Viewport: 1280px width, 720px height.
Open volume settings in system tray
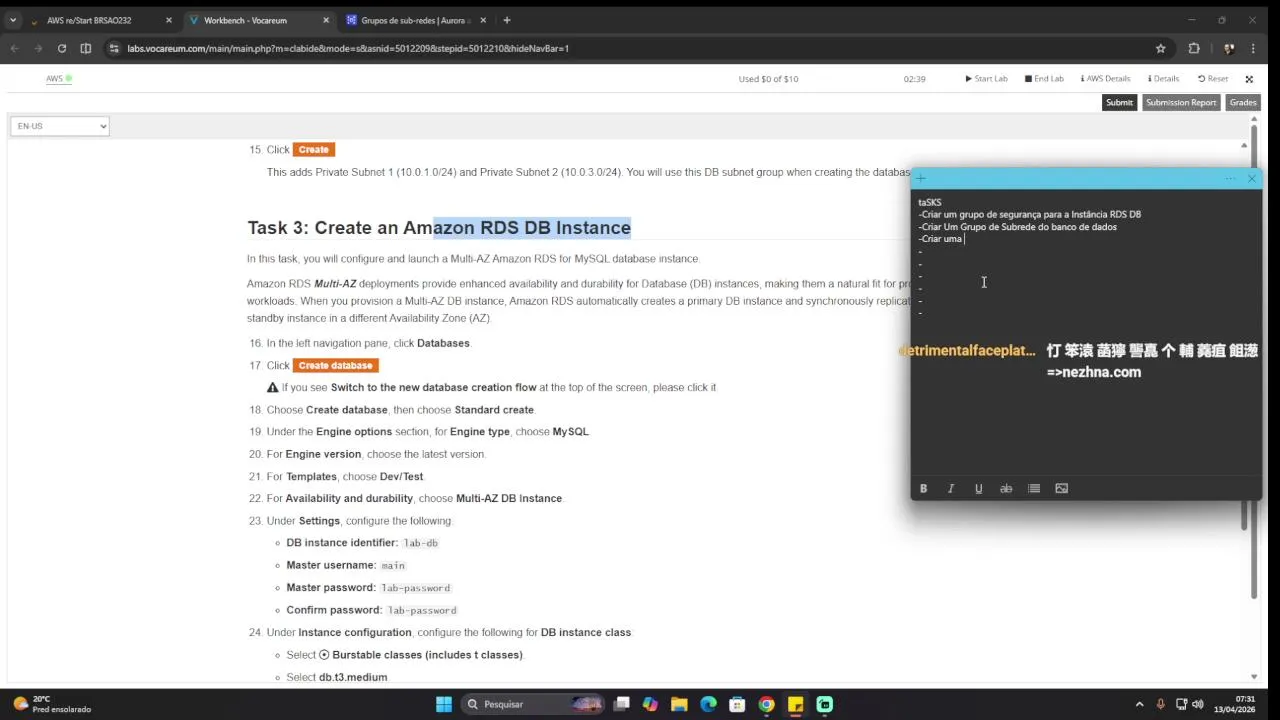(1199, 704)
